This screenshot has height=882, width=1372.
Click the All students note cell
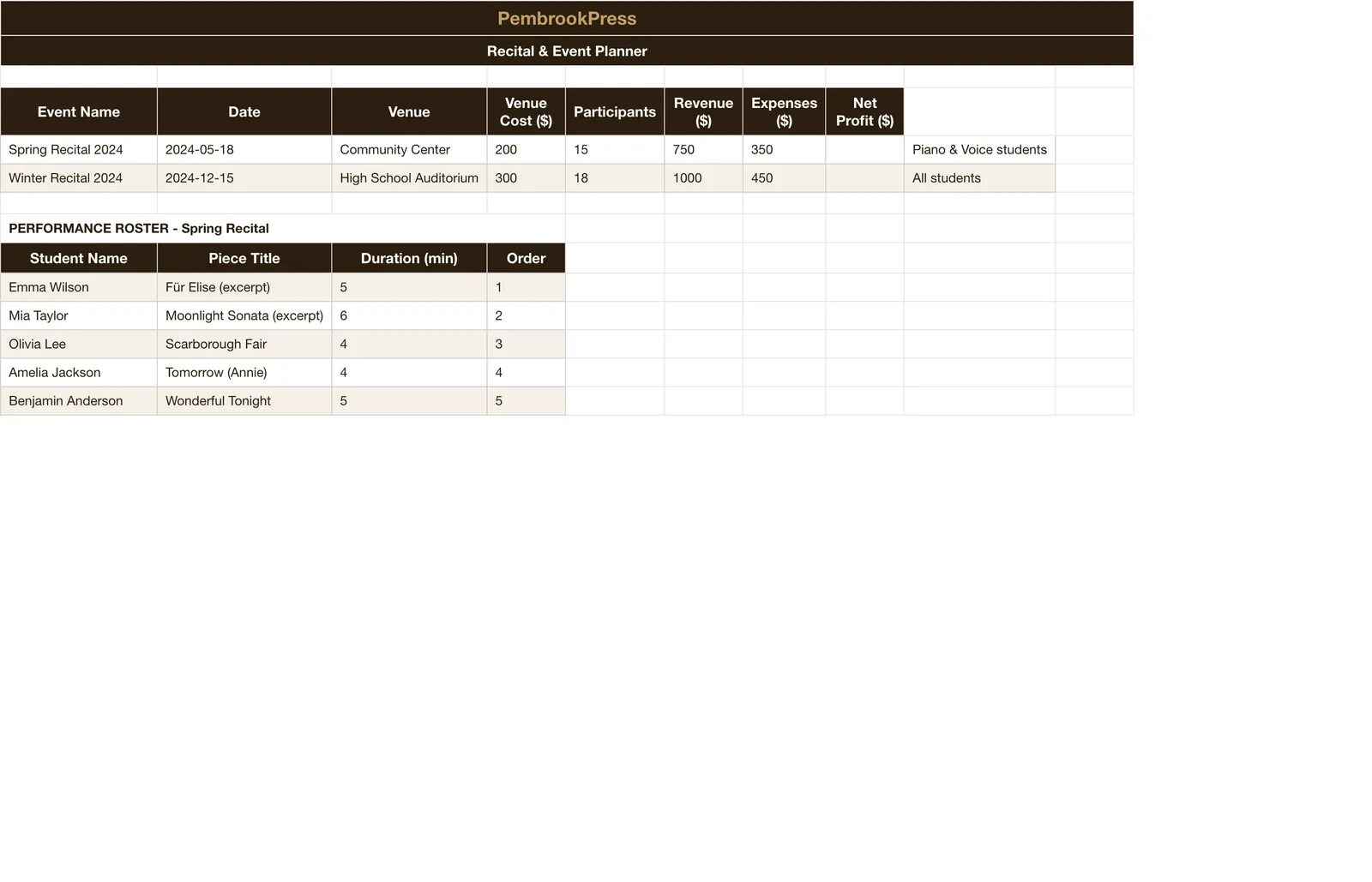click(x=979, y=177)
